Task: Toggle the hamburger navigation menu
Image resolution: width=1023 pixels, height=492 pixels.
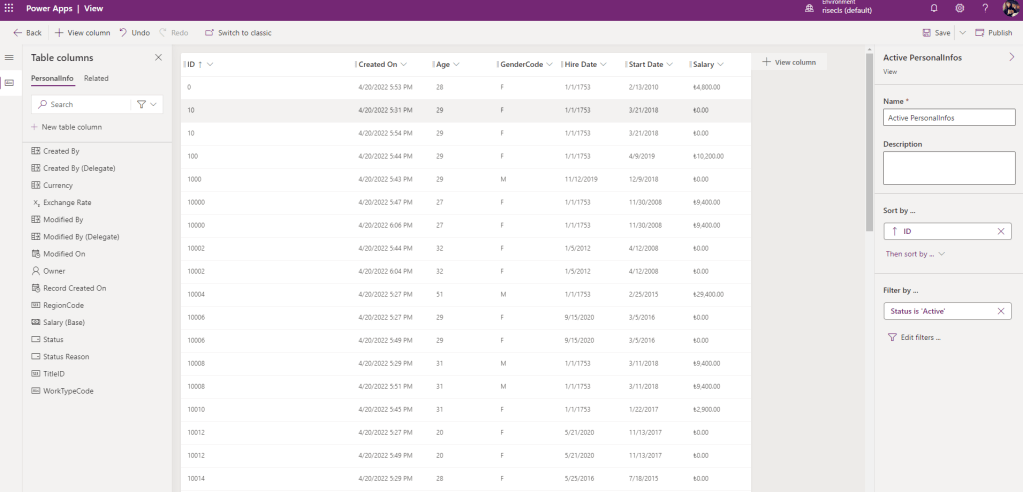Action: click(9, 58)
